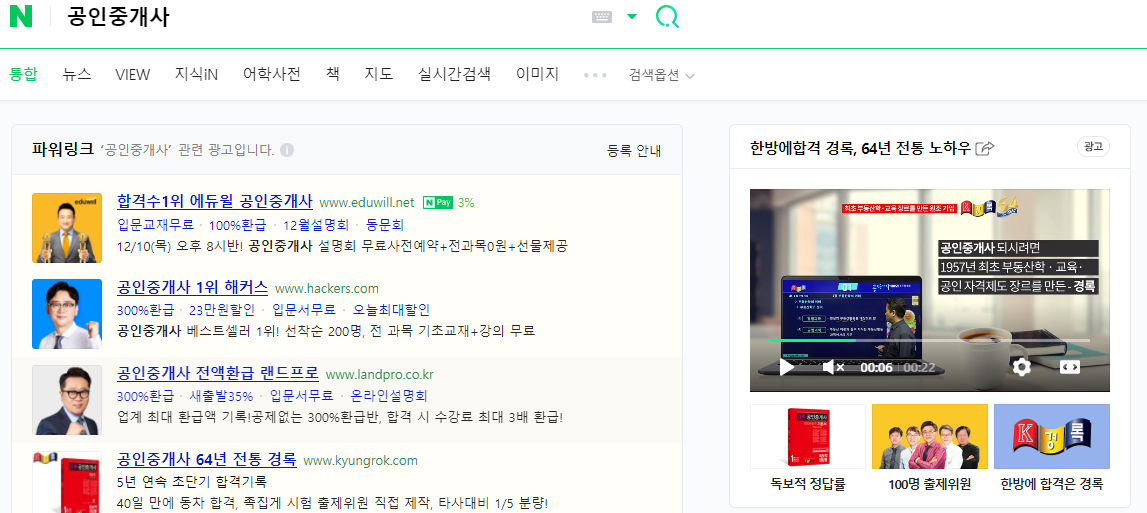Click the 해커스 ad thumbnail
This screenshot has width=1147, height=513.
67,314
